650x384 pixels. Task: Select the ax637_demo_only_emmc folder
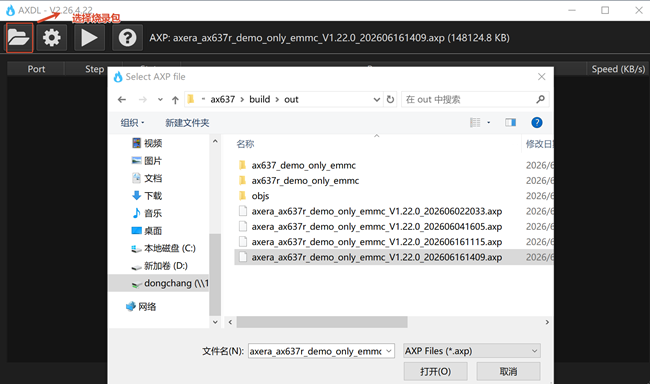point(303,165)
